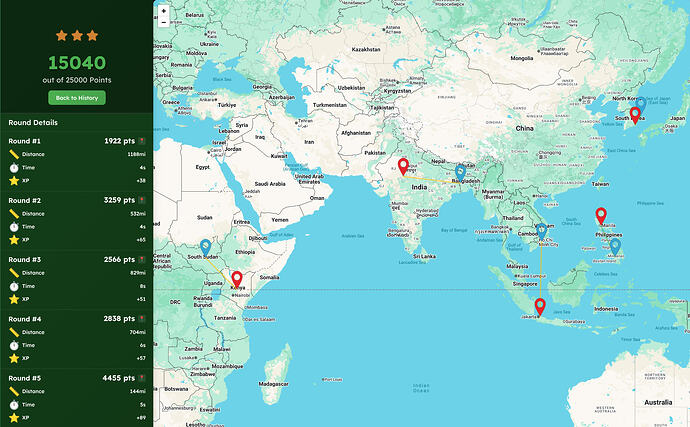Select the blue pin on South Sudan

tap(206, 248)
